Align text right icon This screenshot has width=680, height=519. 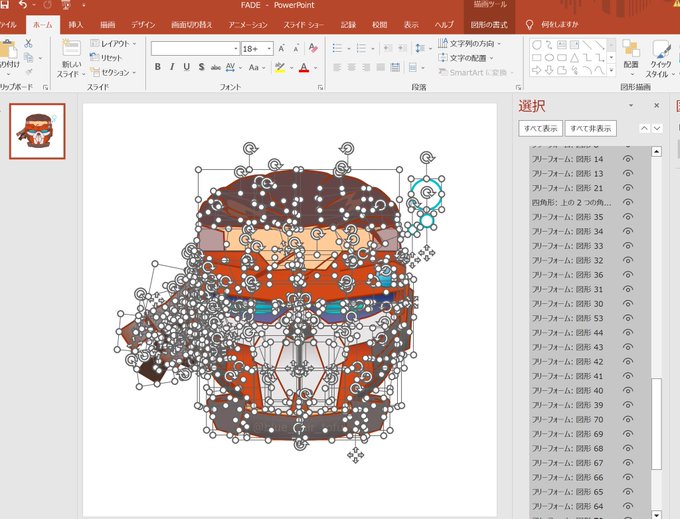click(x=366, y=68)
